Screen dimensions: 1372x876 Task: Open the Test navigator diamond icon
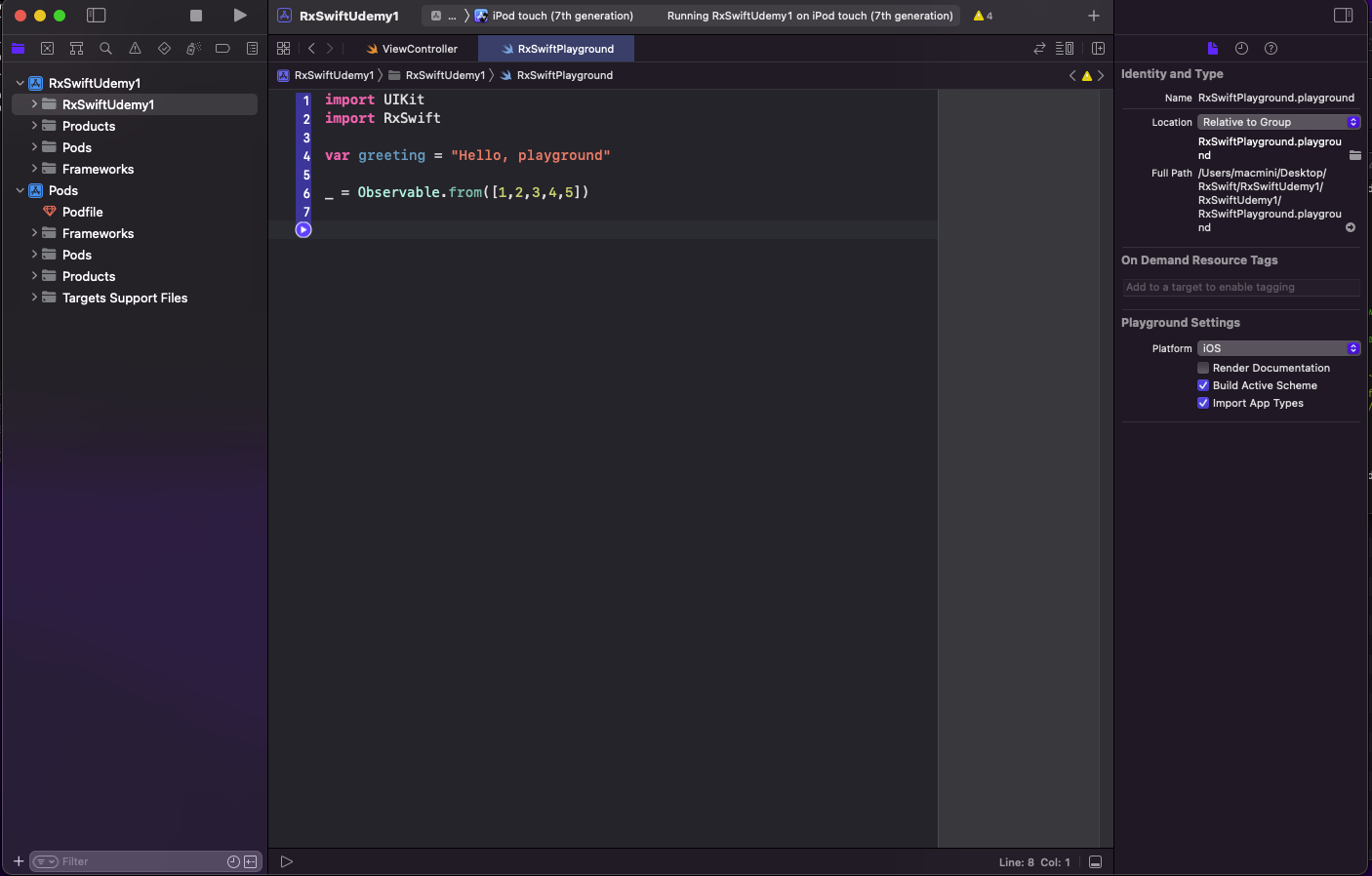pos(164,48)
